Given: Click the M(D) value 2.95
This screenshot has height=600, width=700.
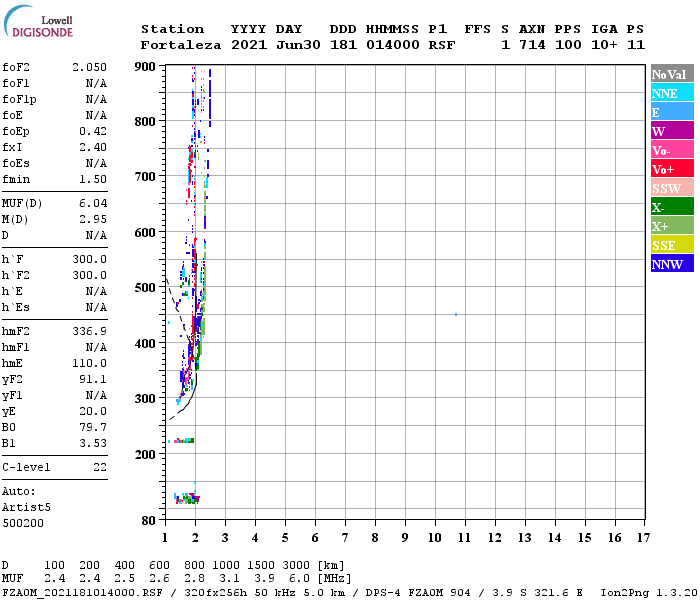Looking at the screenshot, I should [93, 220].
